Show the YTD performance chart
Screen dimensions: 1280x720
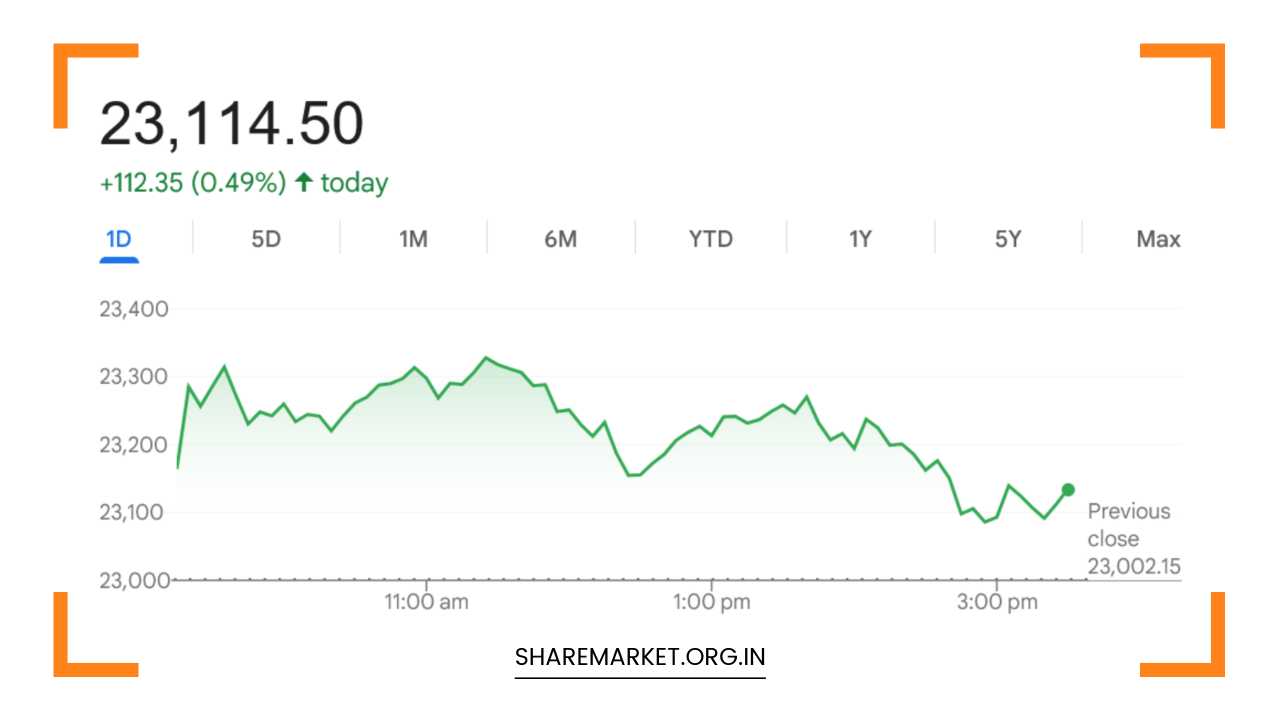tap(710, 238)
